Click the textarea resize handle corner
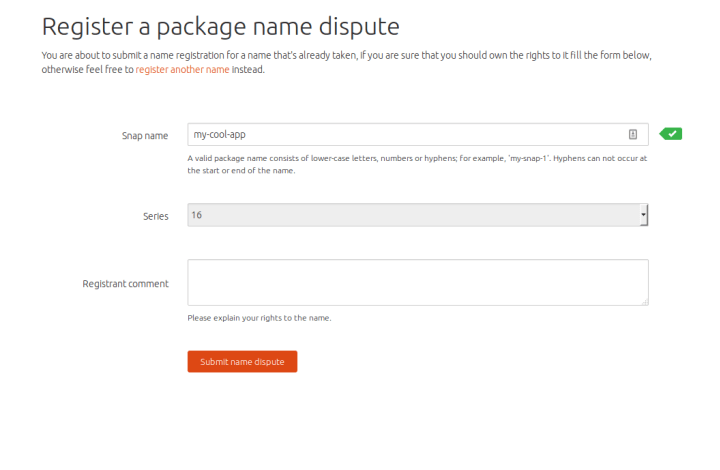 click(x=645, y=302)
